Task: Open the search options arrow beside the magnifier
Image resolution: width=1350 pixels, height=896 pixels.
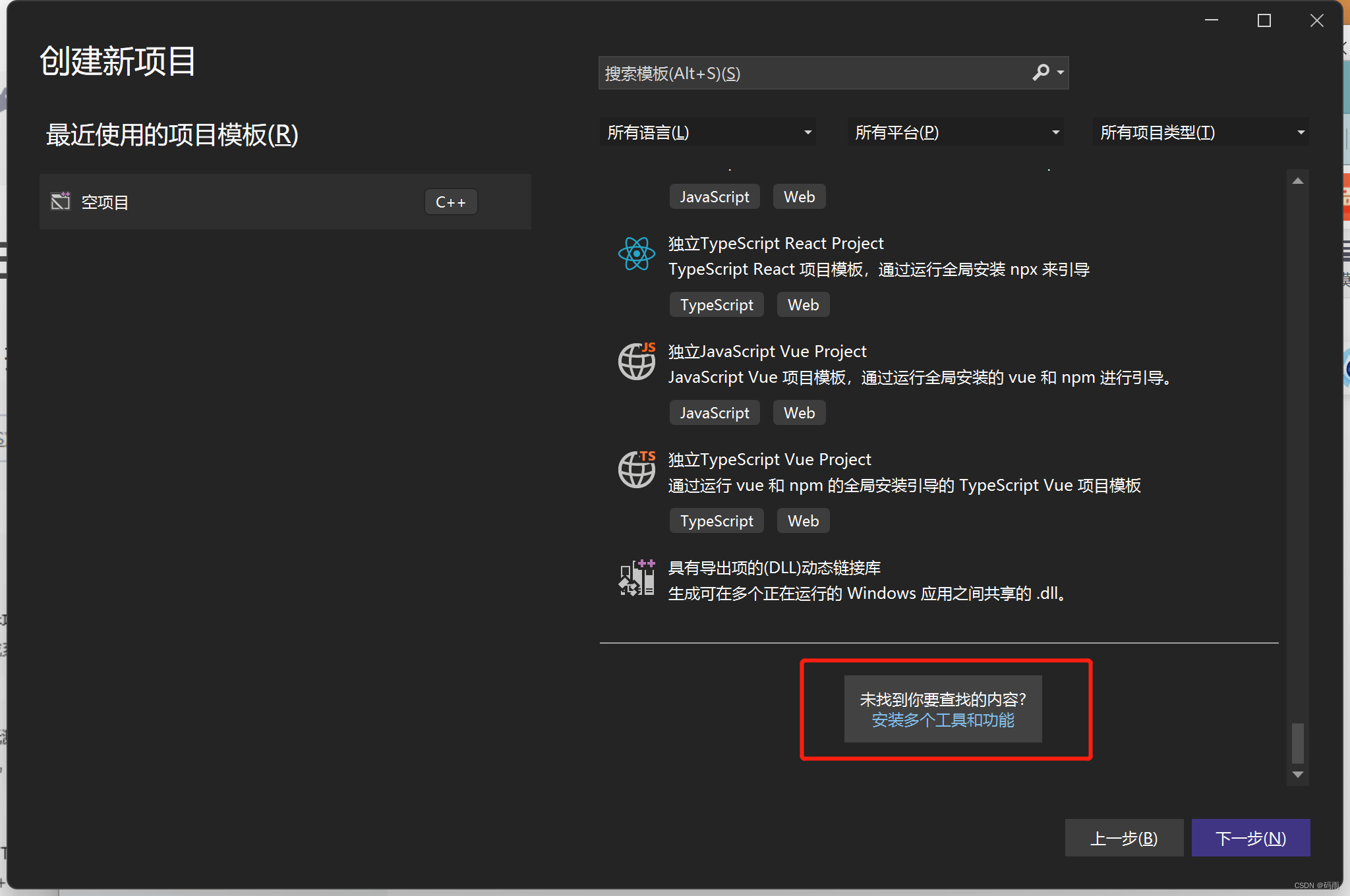Action: tap(1061, 72)
